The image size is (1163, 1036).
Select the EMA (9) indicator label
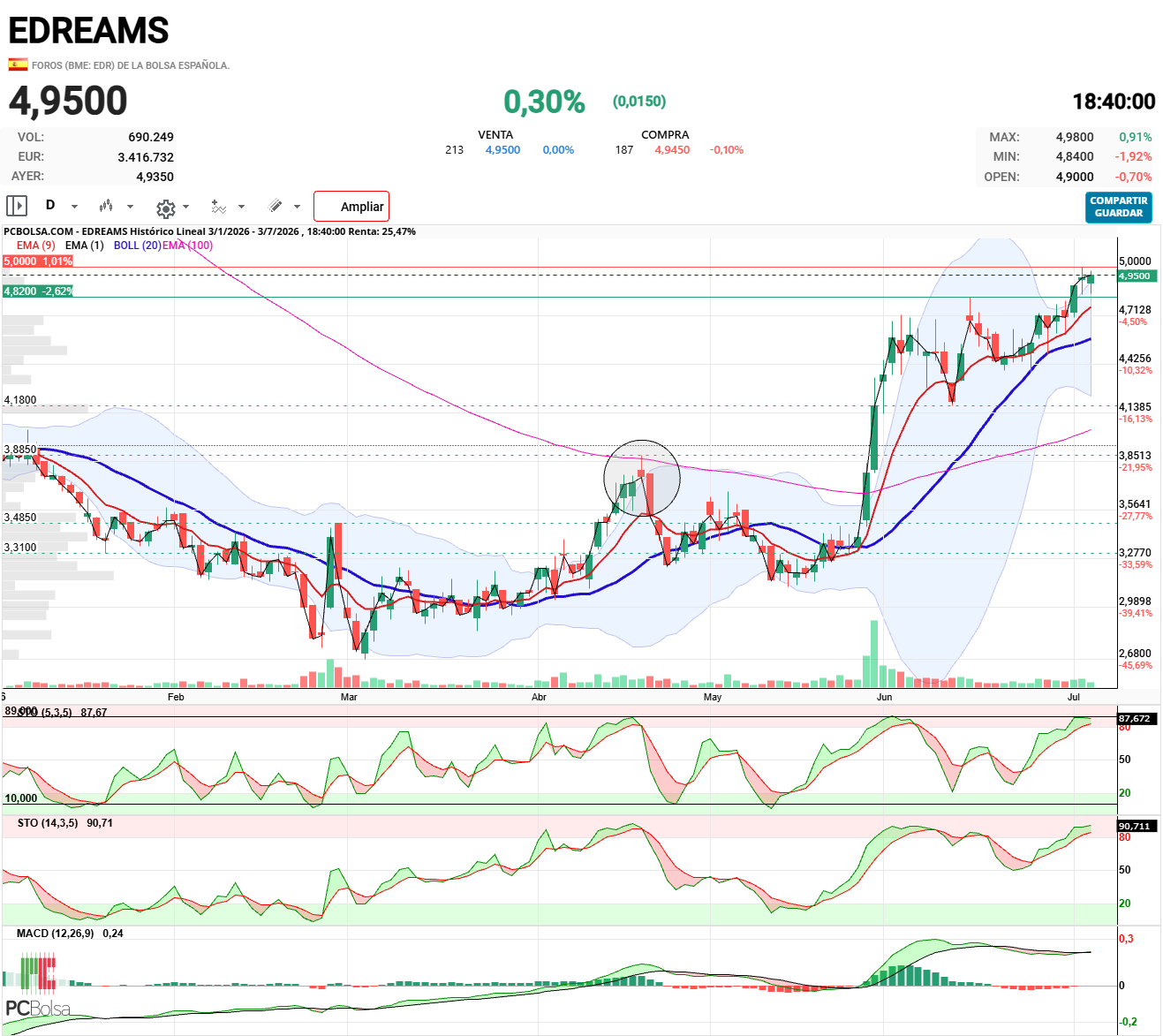click(x=35, y=246)
